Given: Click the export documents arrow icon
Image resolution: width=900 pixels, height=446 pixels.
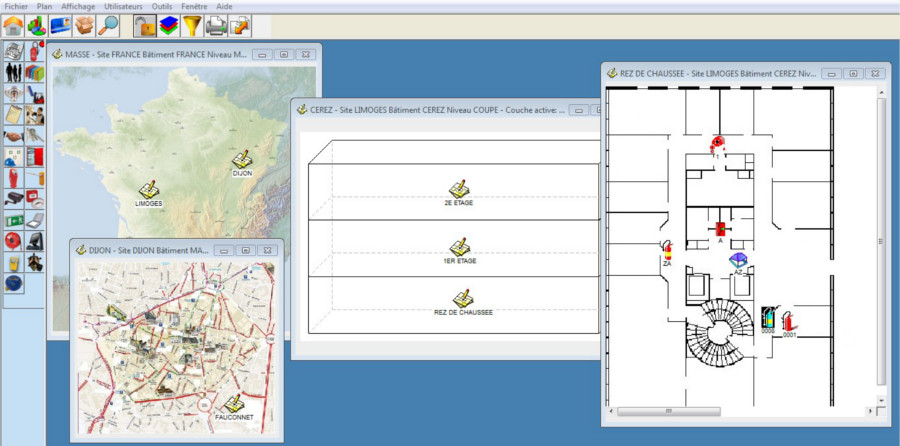Looking at the screenshot, I should click(239, 26).
